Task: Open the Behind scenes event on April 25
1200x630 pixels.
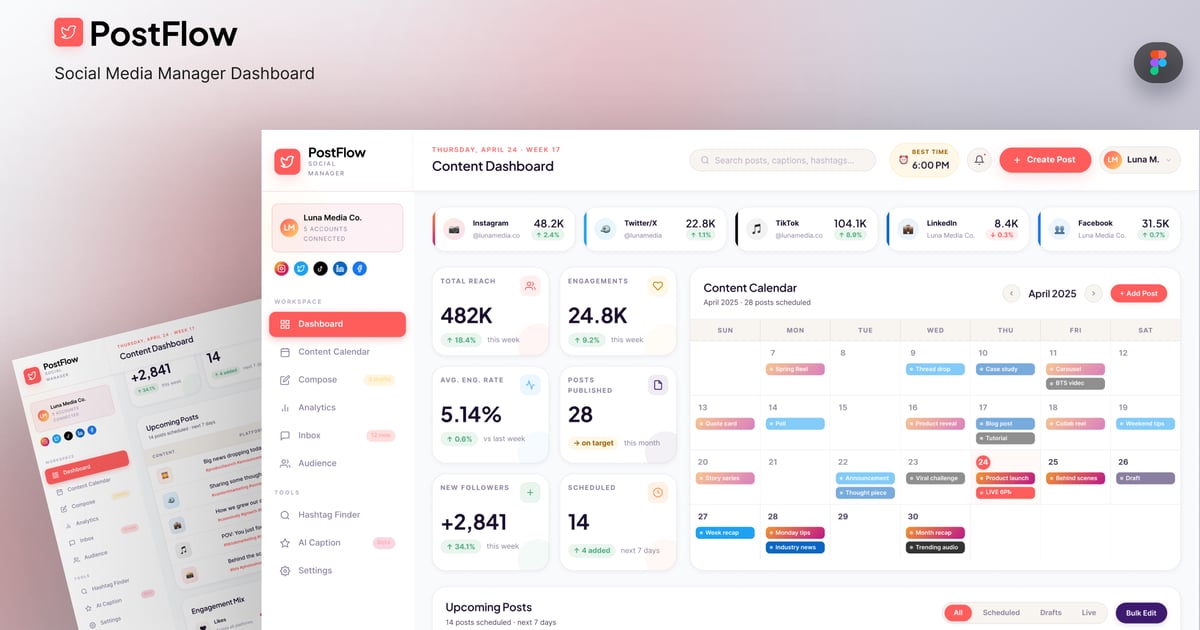Action: tap(1075, 478)
